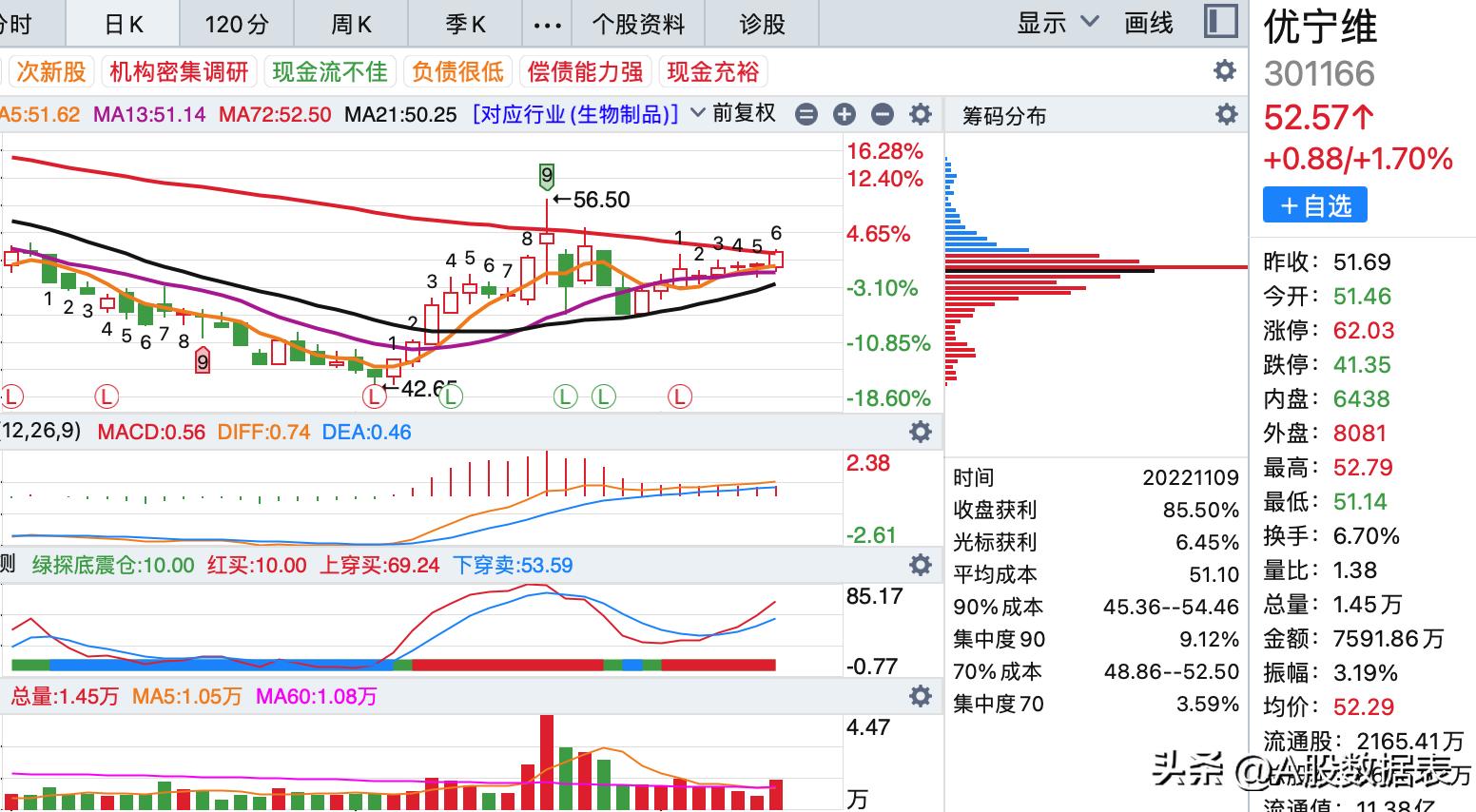Switch to the 季K chart tab

pyautogui.click(x=465, y=24)
